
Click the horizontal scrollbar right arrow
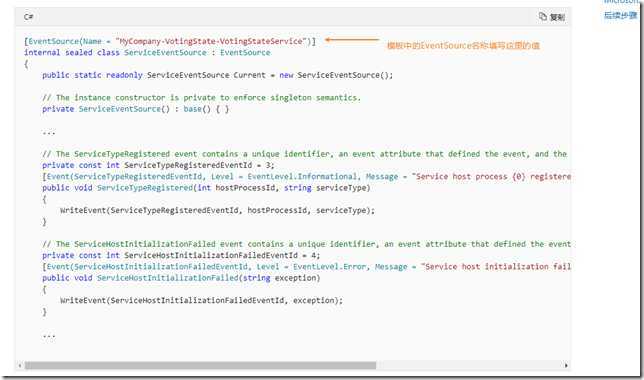(x=566, y=365)
